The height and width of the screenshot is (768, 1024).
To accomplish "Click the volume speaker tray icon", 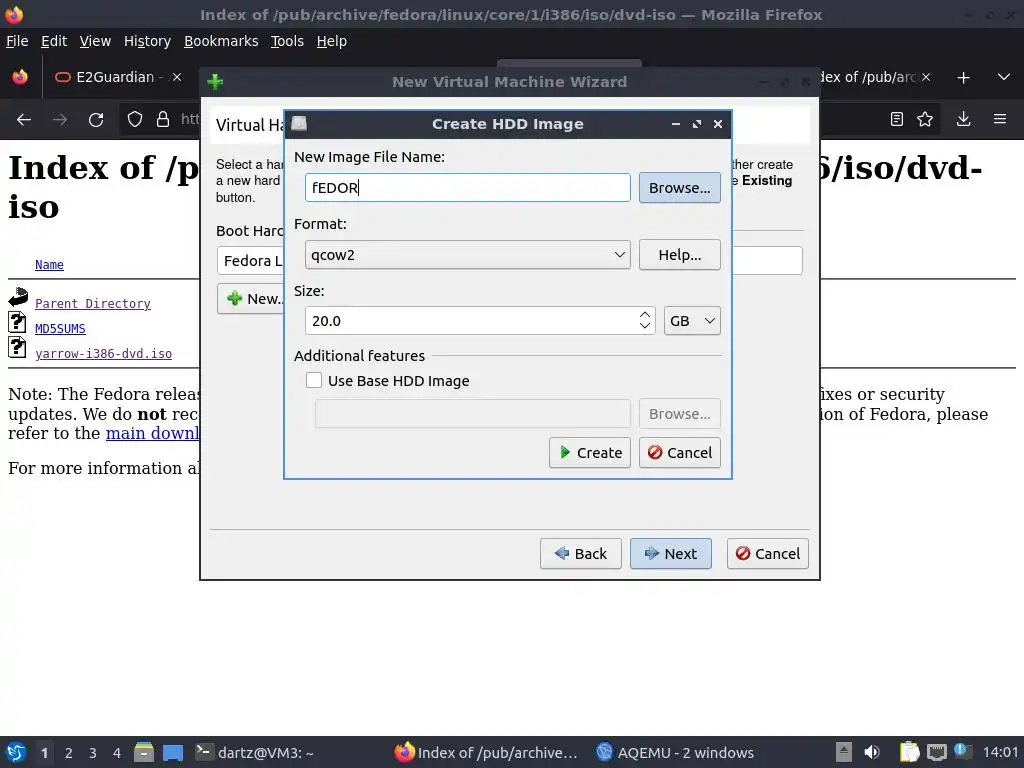I will [872, 752].
